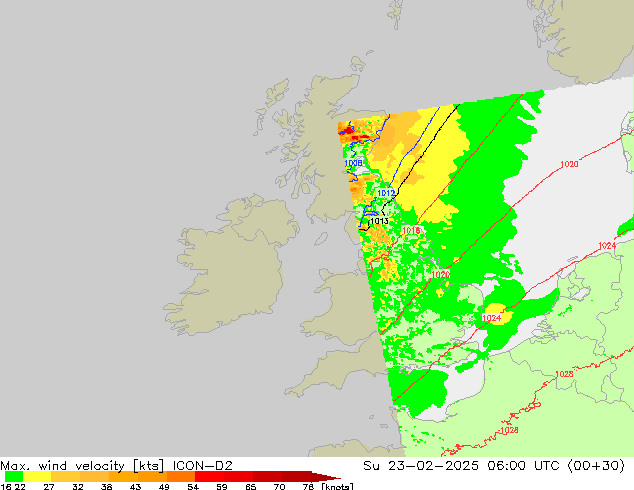Screen dimensions: 634x490
Task: Click the pale orange 27–32 knots legend swatch
Action: point(66,477)
